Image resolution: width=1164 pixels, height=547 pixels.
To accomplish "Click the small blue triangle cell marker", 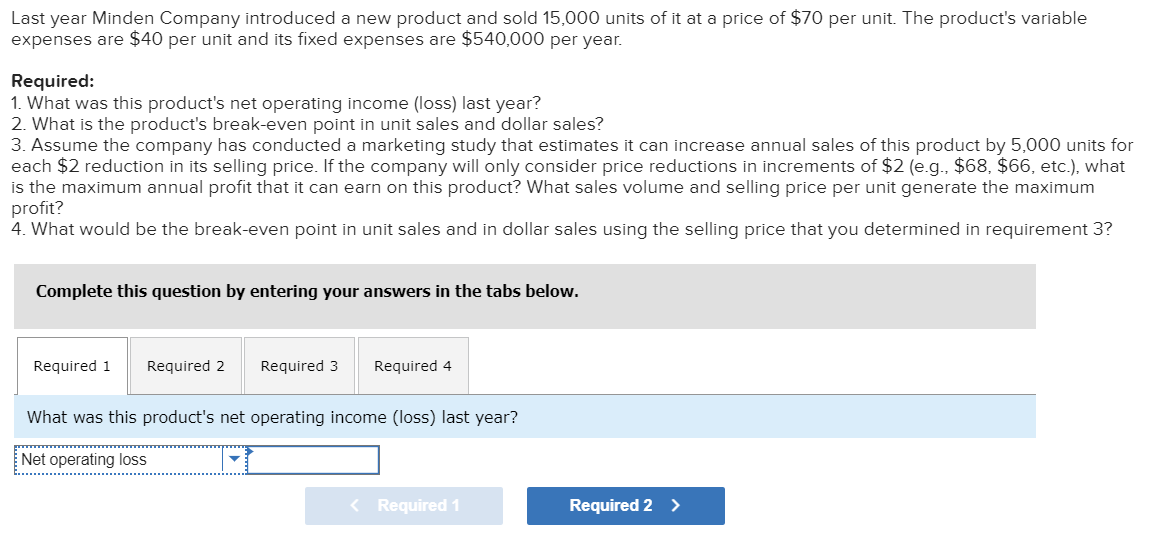I will 251,451.
